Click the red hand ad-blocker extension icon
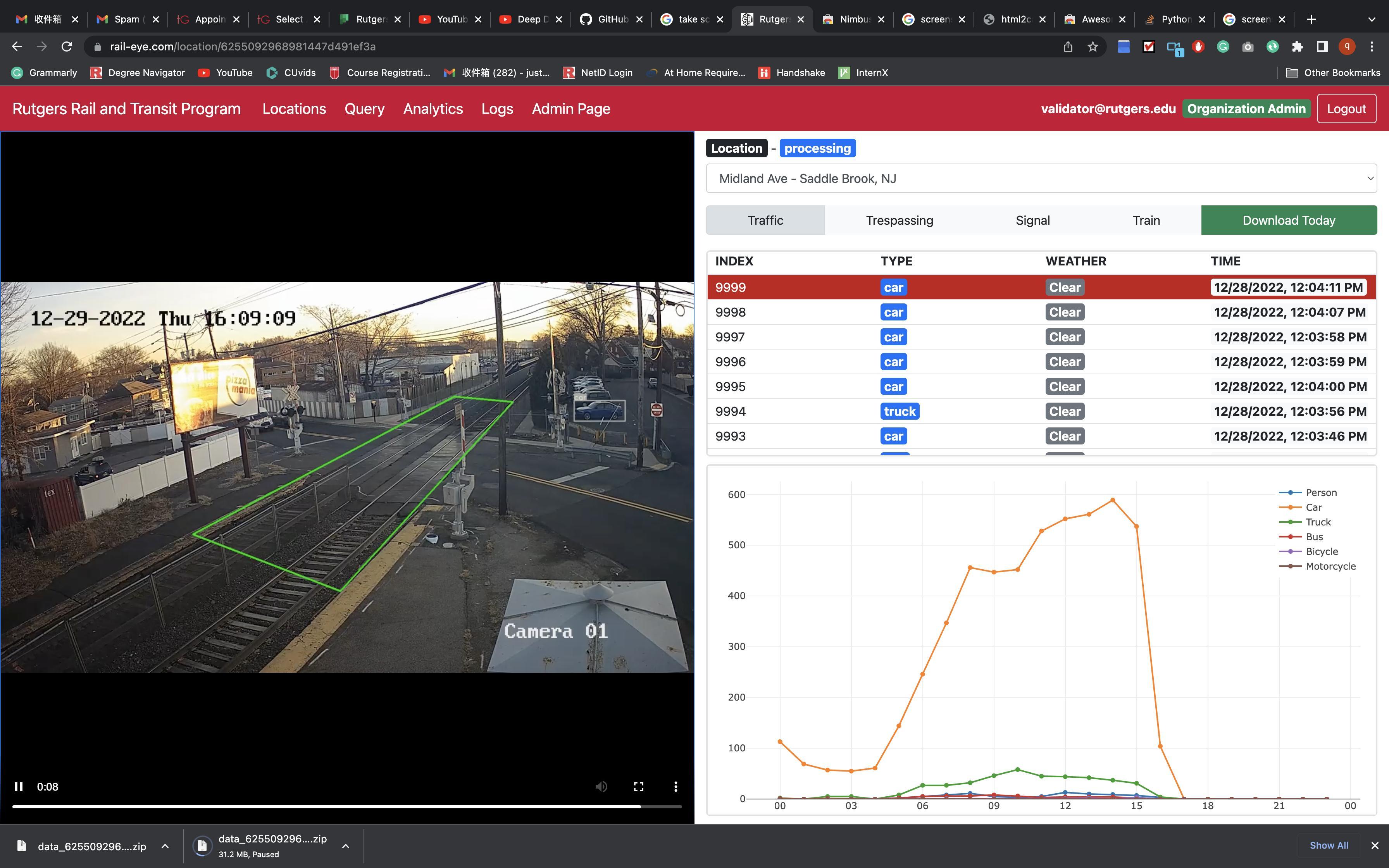The width and height of the screenshot is (1389, 868). click(1198, 46)
